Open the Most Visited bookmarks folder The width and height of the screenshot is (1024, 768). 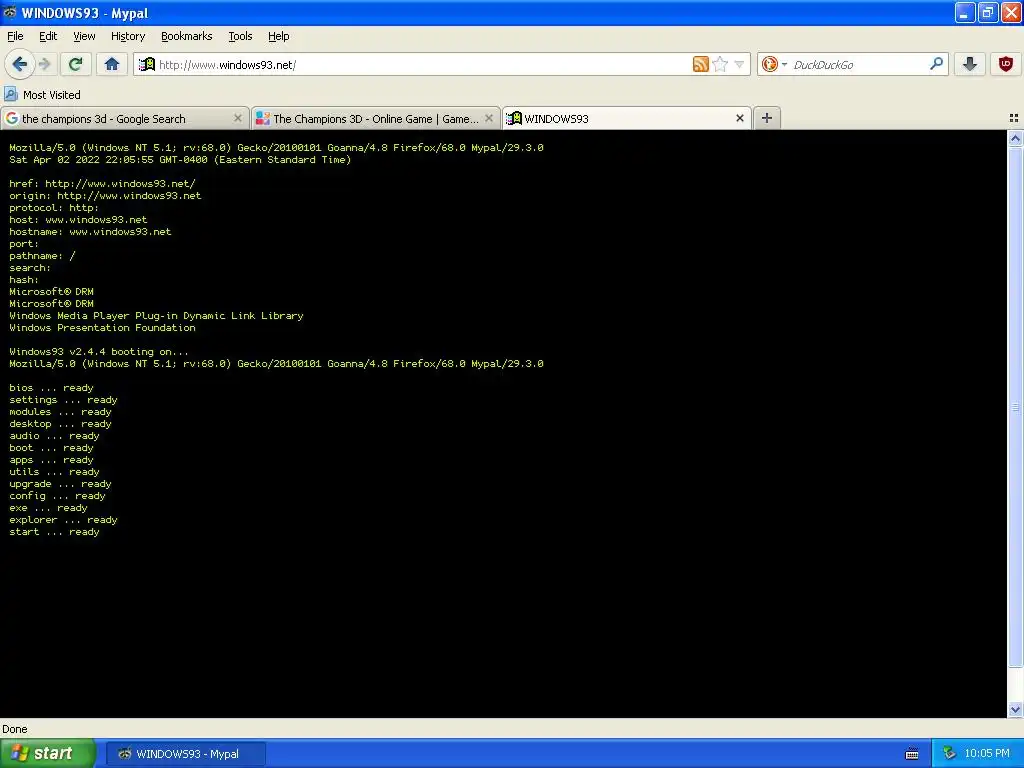[42, 95]
